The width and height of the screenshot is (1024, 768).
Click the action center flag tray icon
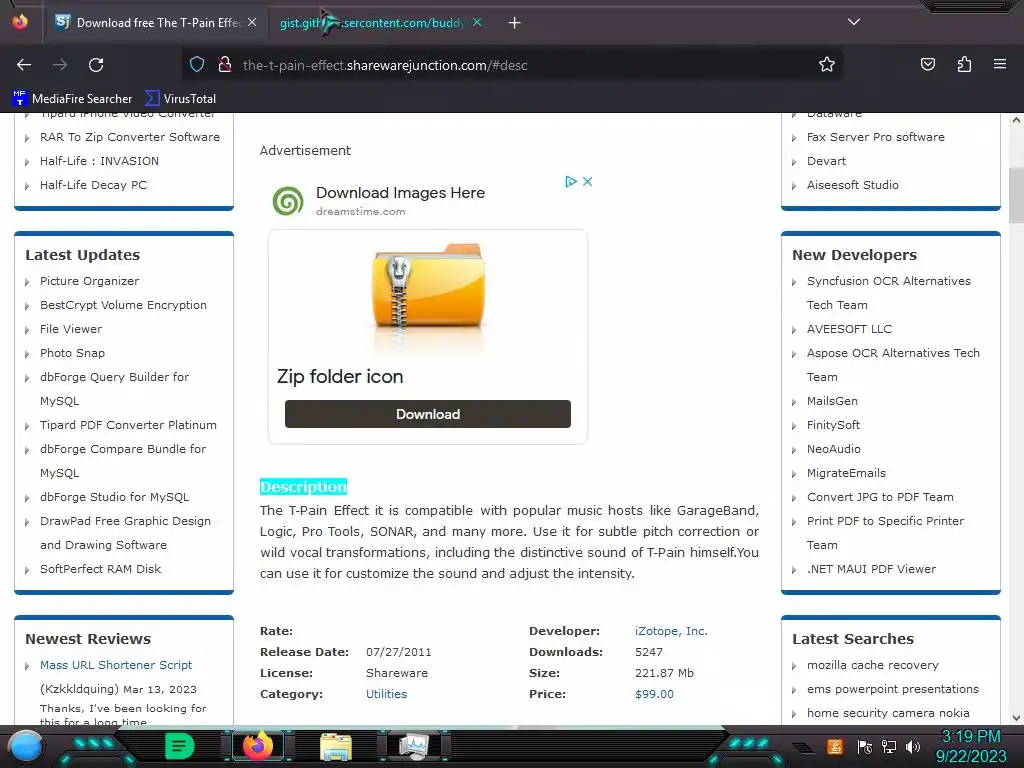click(x=865, y=746)
